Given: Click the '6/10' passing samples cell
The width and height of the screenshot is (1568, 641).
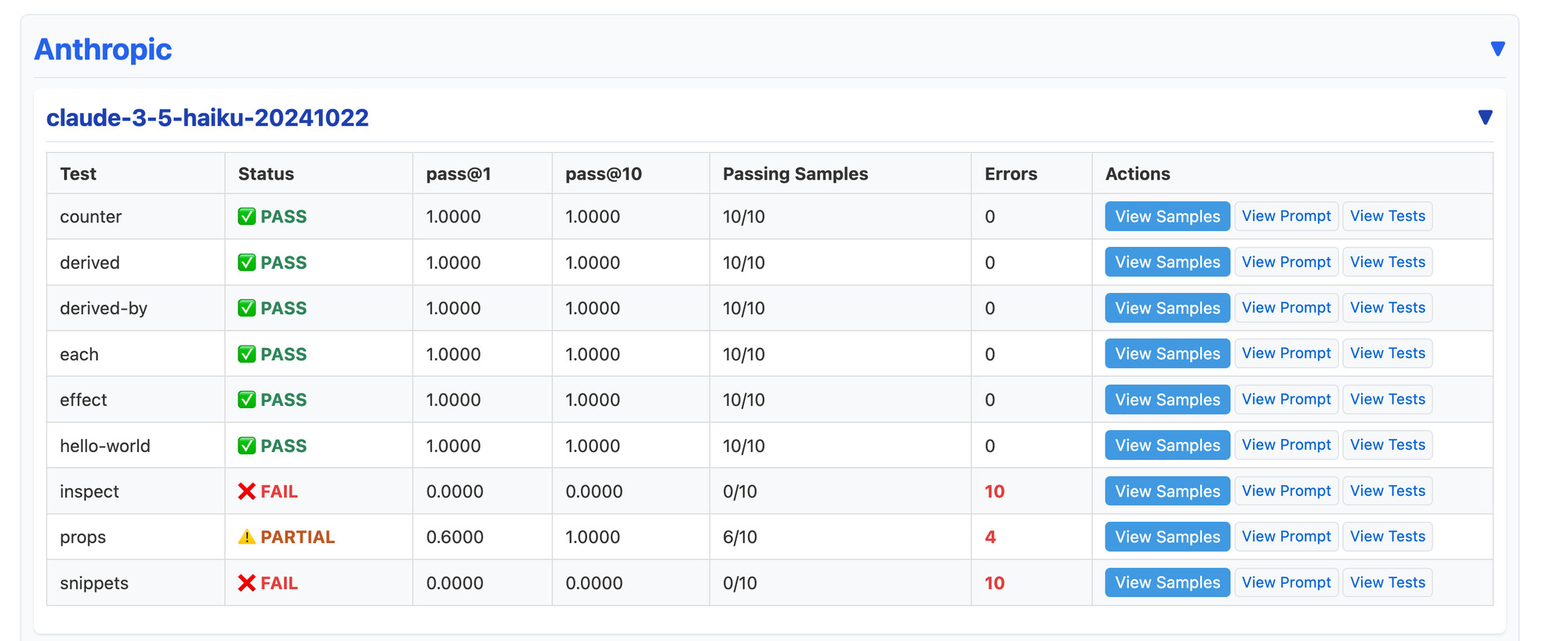Looking at the screenshot, I should (740, 538).
